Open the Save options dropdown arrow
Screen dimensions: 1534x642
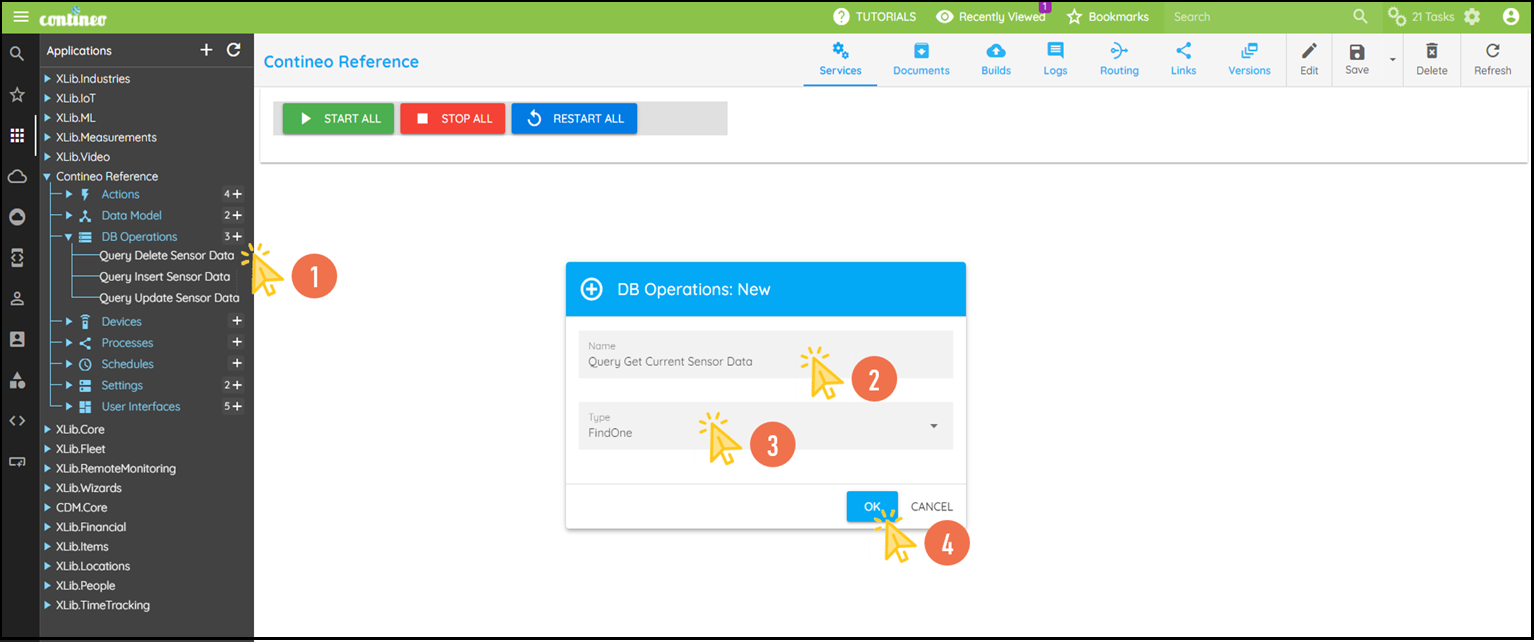coord(1391,60)
